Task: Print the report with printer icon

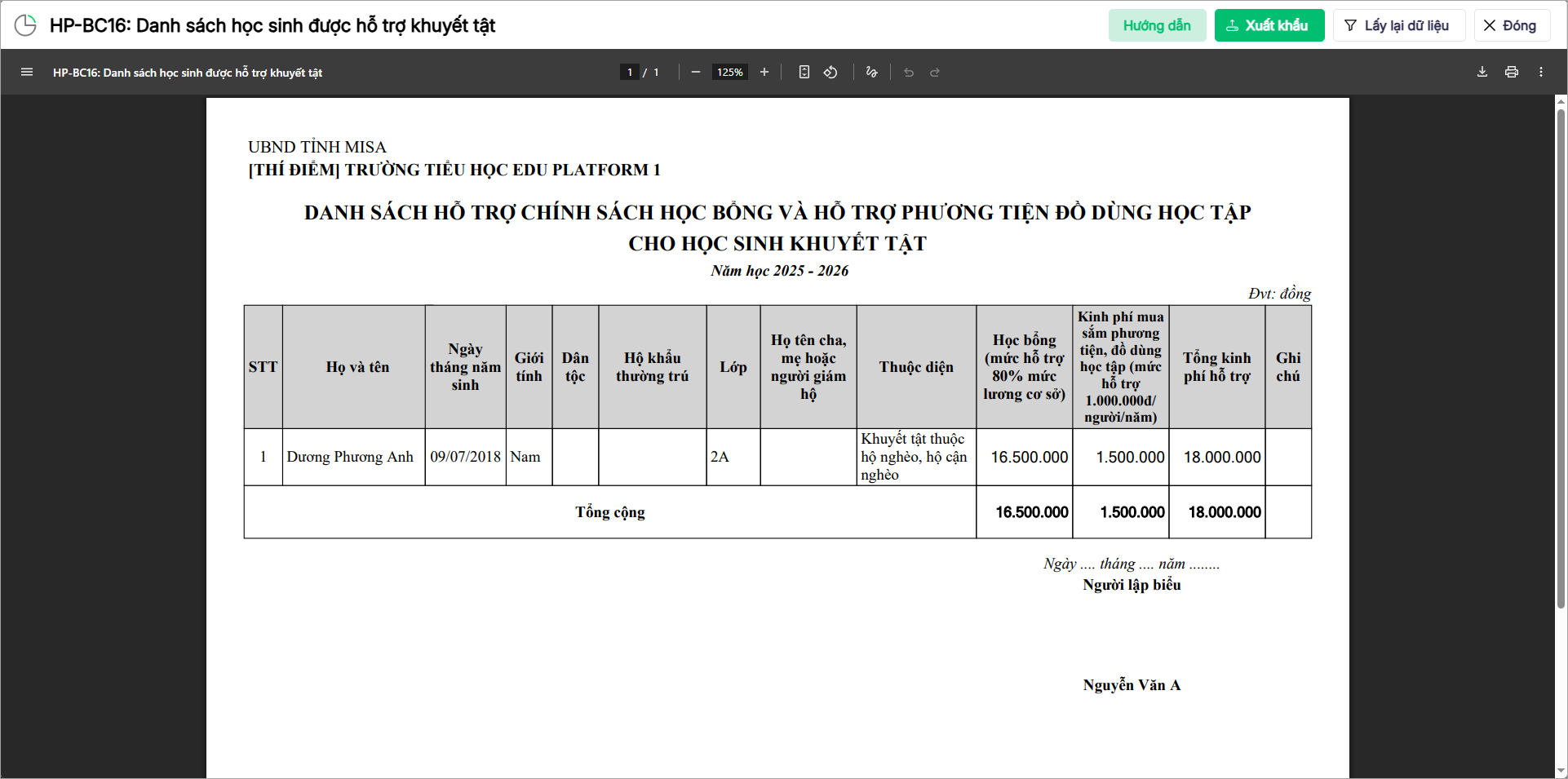Action: coord(1512,72)
